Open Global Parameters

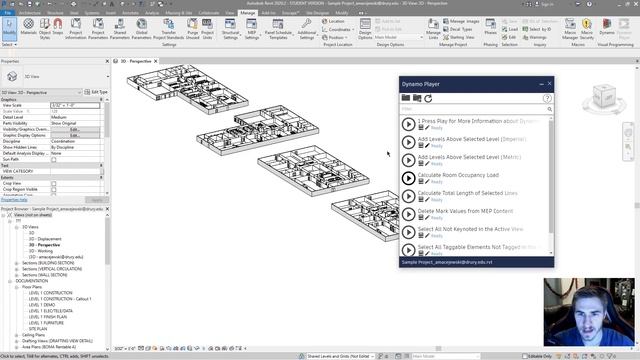tap(141, 29)
